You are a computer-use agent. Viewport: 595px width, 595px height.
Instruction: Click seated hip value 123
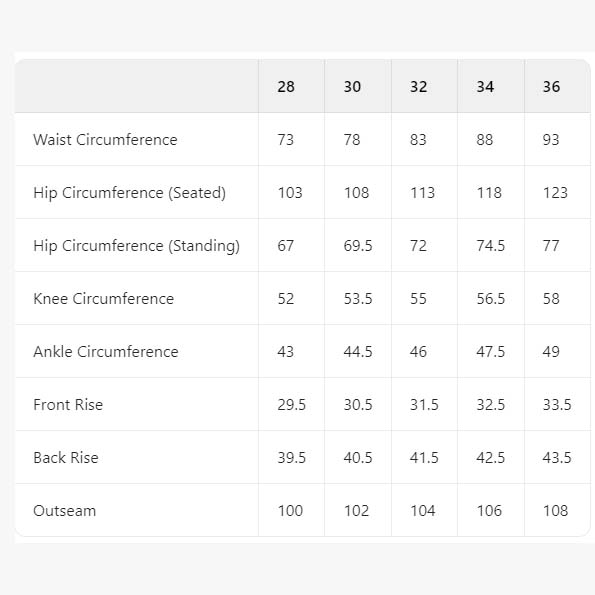tap(555, 193)
